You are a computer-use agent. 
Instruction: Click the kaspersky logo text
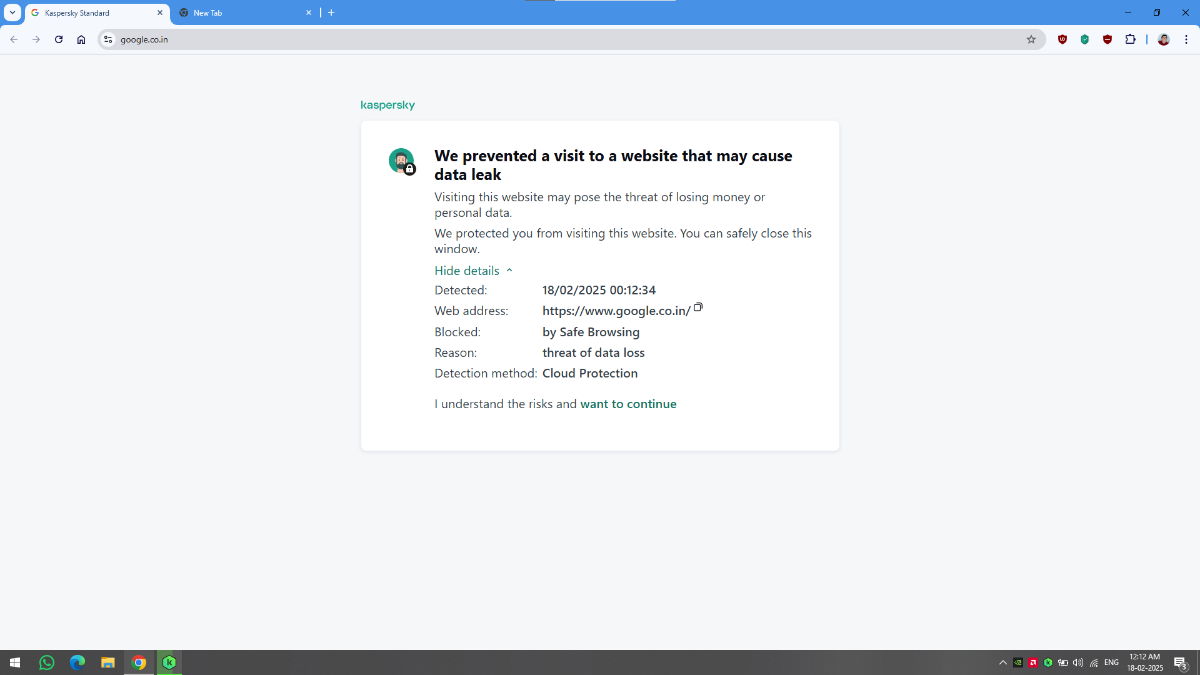(x=387, y=105)
